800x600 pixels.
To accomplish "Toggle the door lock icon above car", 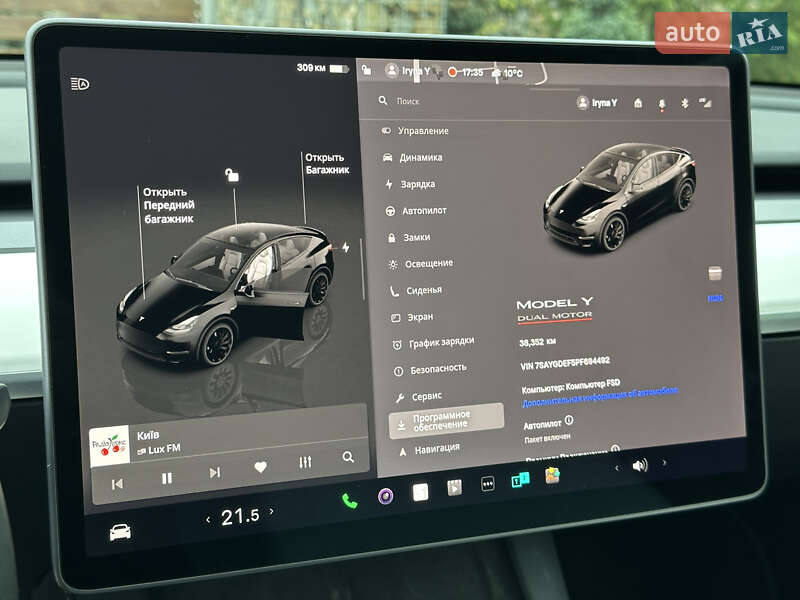I will pos(232,176).
